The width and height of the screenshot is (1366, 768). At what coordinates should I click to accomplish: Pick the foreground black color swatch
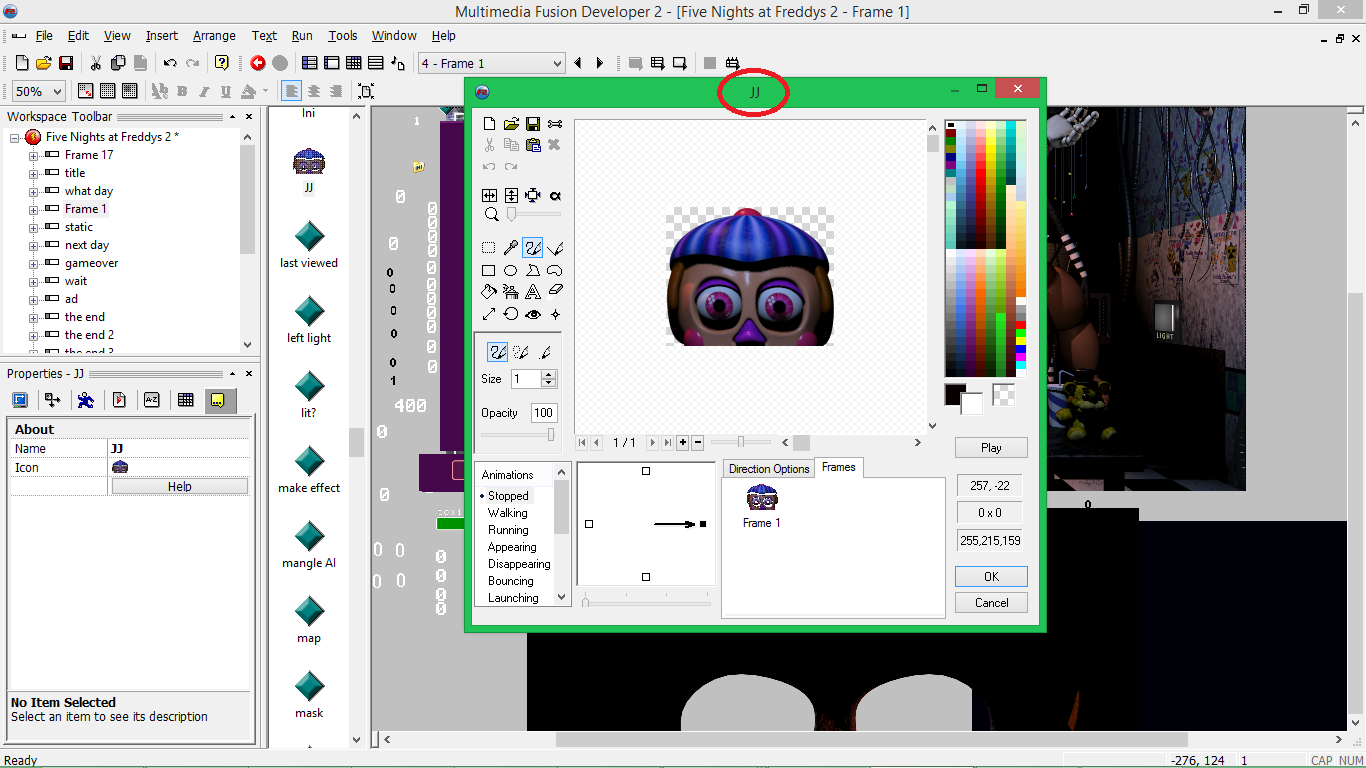(955, 394)
